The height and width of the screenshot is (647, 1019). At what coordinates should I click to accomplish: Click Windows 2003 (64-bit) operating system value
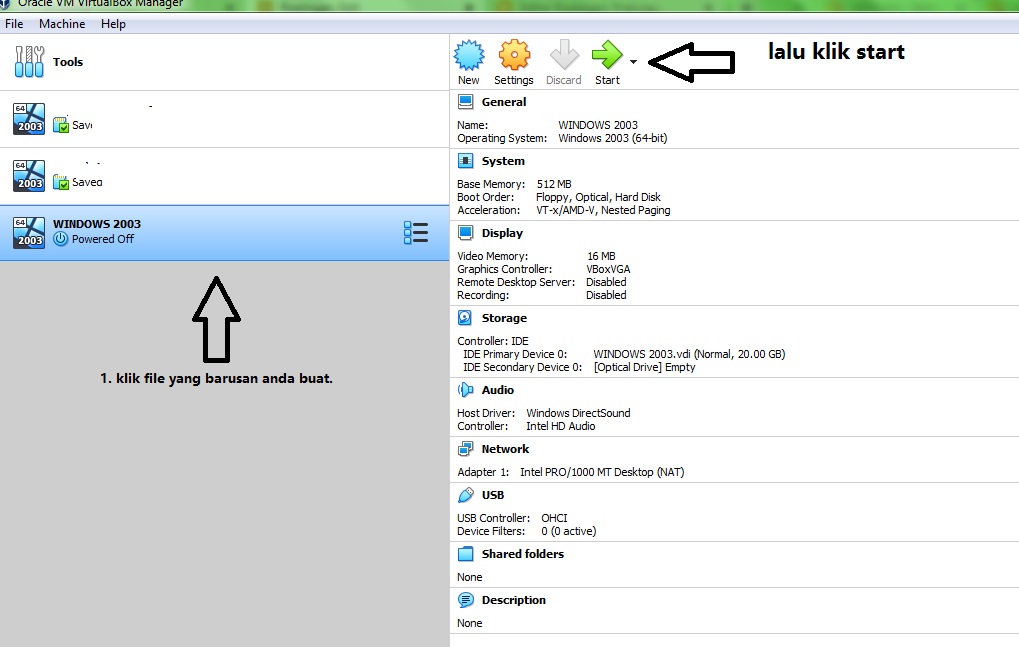pos(613,138)
